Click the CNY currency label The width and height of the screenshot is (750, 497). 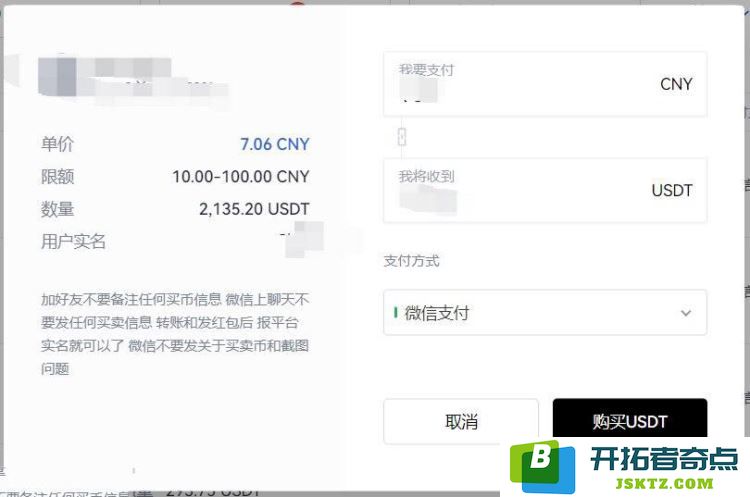click(x=676, y=84)
